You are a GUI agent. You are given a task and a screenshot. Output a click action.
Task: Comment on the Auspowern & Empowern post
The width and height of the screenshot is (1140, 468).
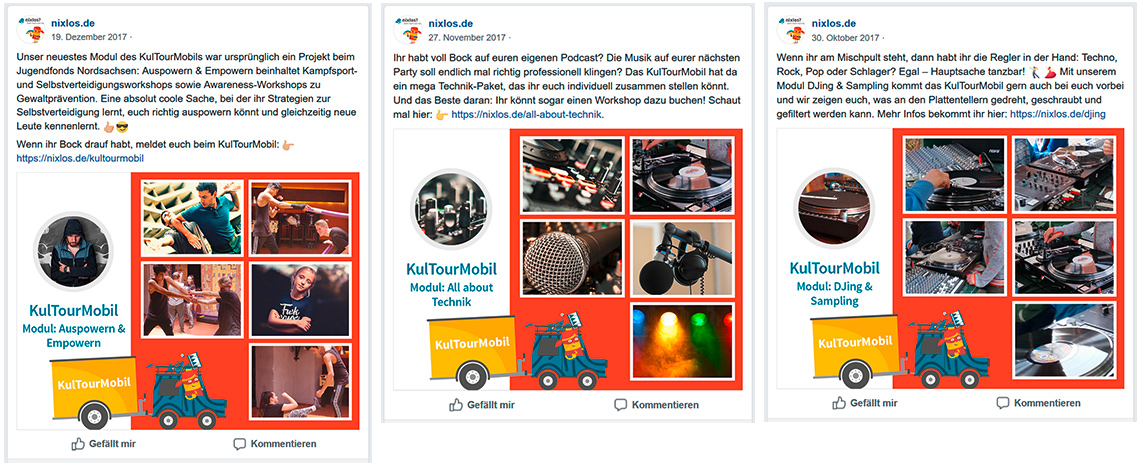pyautogui.click(x=275, y=444)
